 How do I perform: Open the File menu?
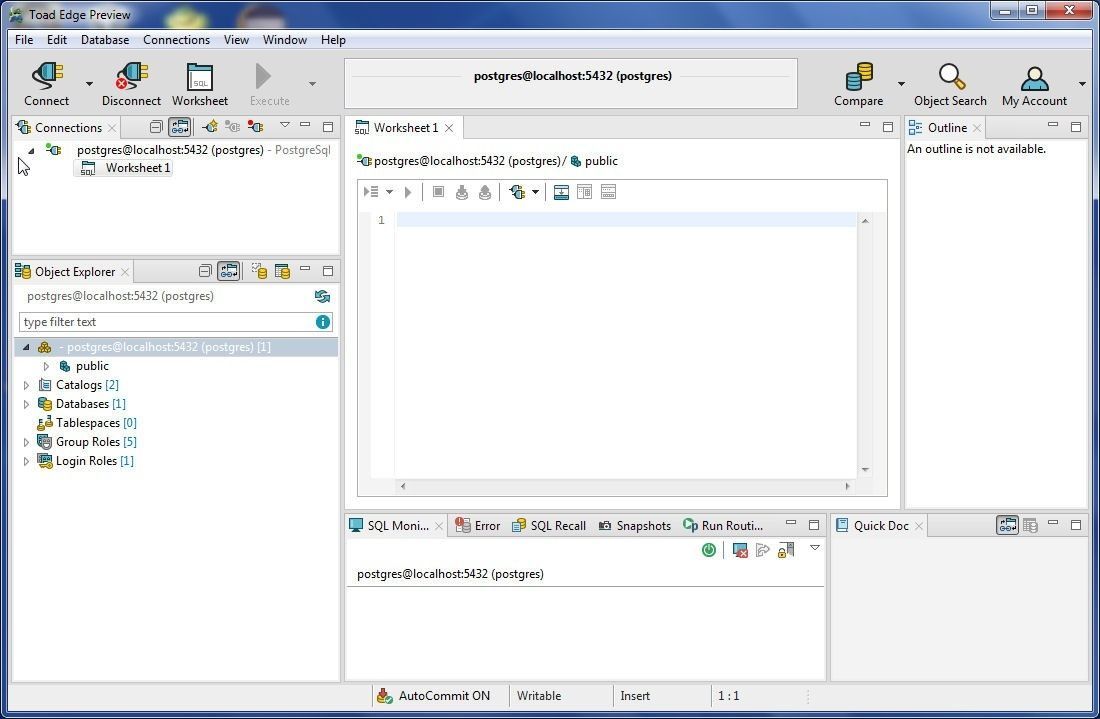click(24, 40)
